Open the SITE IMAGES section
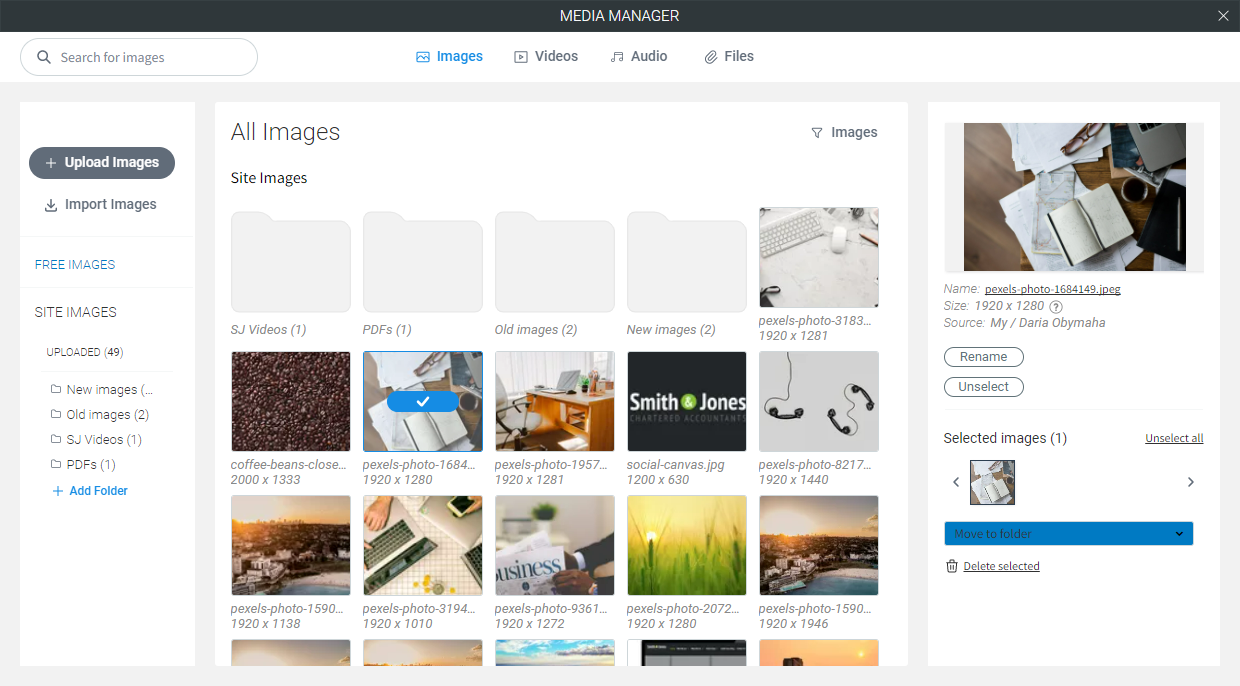This screenshot has width=1240, height=686. point(76,312)
